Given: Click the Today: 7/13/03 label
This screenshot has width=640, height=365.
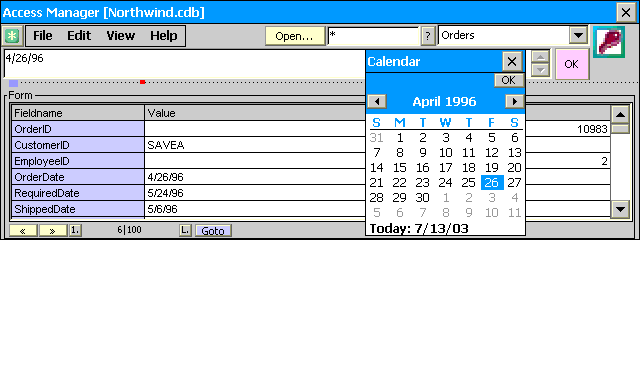Looking at the screenshot, I should tap(419, 228).
